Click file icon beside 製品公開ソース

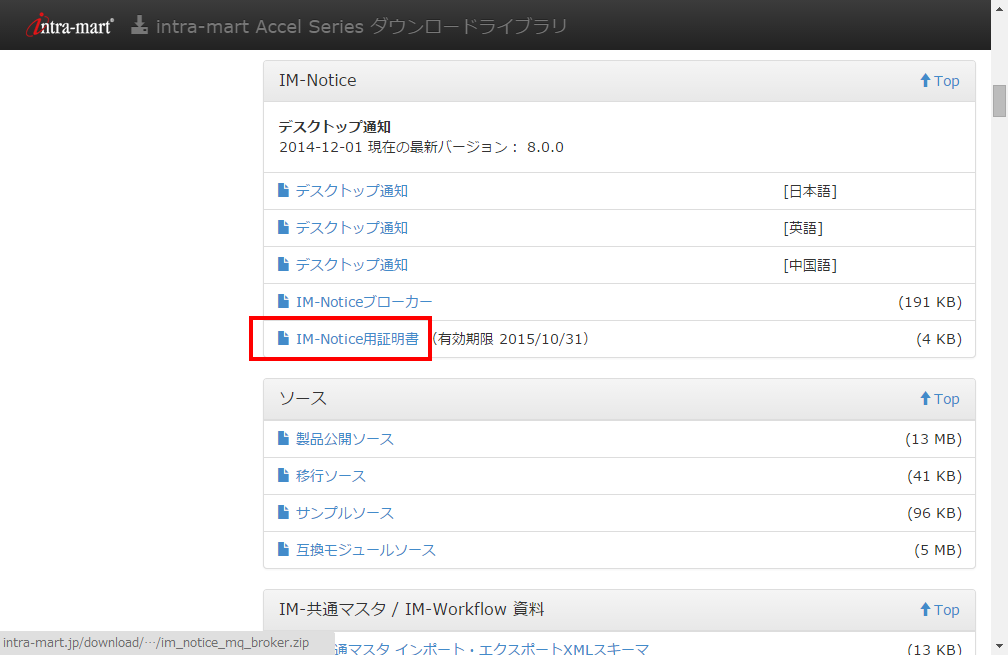coord(284,438)
